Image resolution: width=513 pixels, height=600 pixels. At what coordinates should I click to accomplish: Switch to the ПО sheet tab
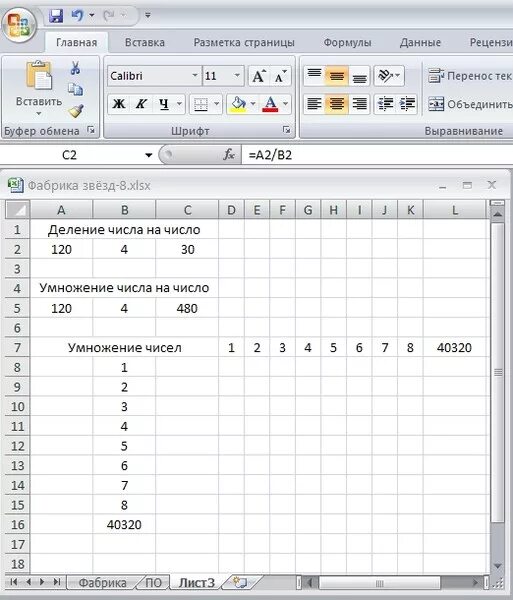coord(154,582)
